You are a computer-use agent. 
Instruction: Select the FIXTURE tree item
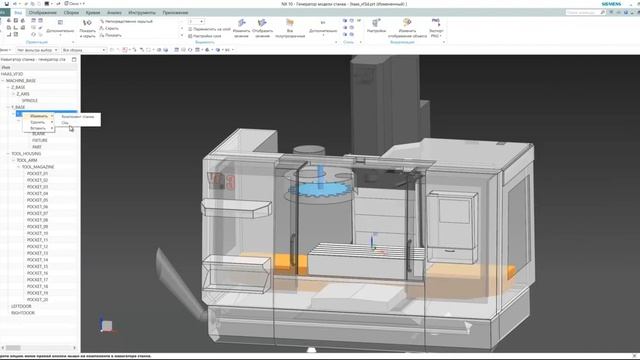pos(40,140)
